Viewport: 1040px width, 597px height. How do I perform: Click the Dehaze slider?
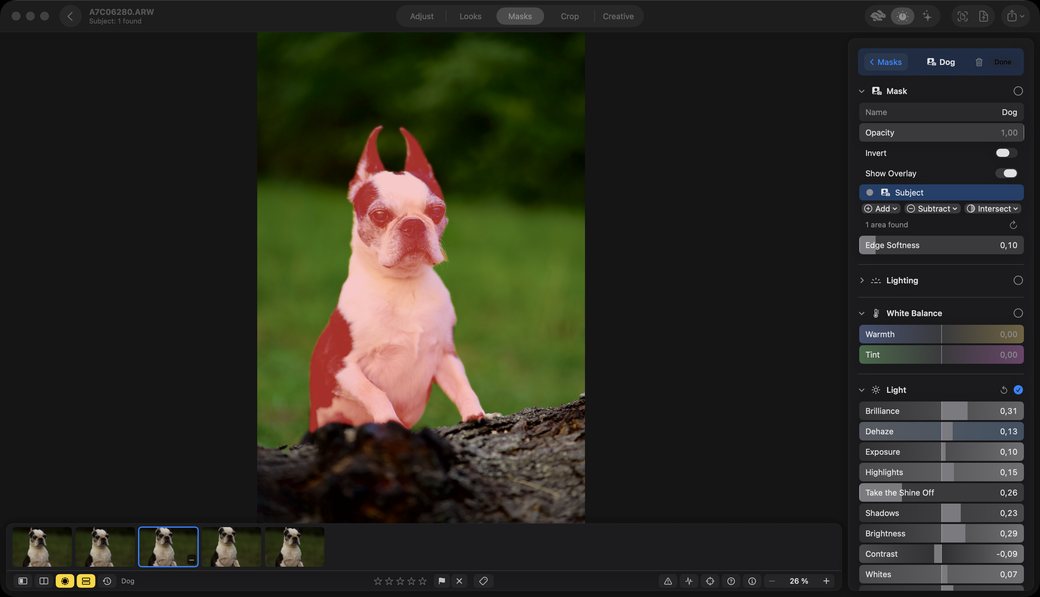pyautogui.click(x=941, y=432)
